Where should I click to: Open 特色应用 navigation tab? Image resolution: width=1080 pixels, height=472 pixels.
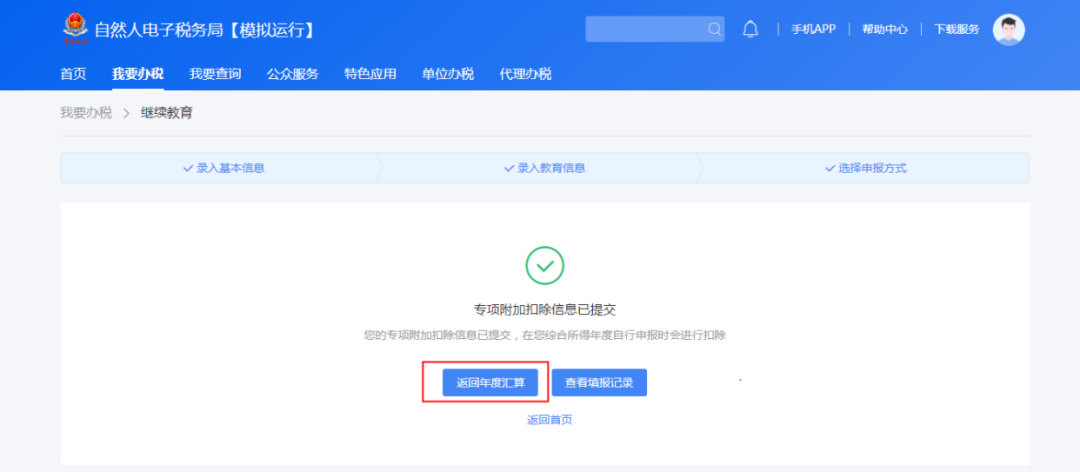click(370, 73)
